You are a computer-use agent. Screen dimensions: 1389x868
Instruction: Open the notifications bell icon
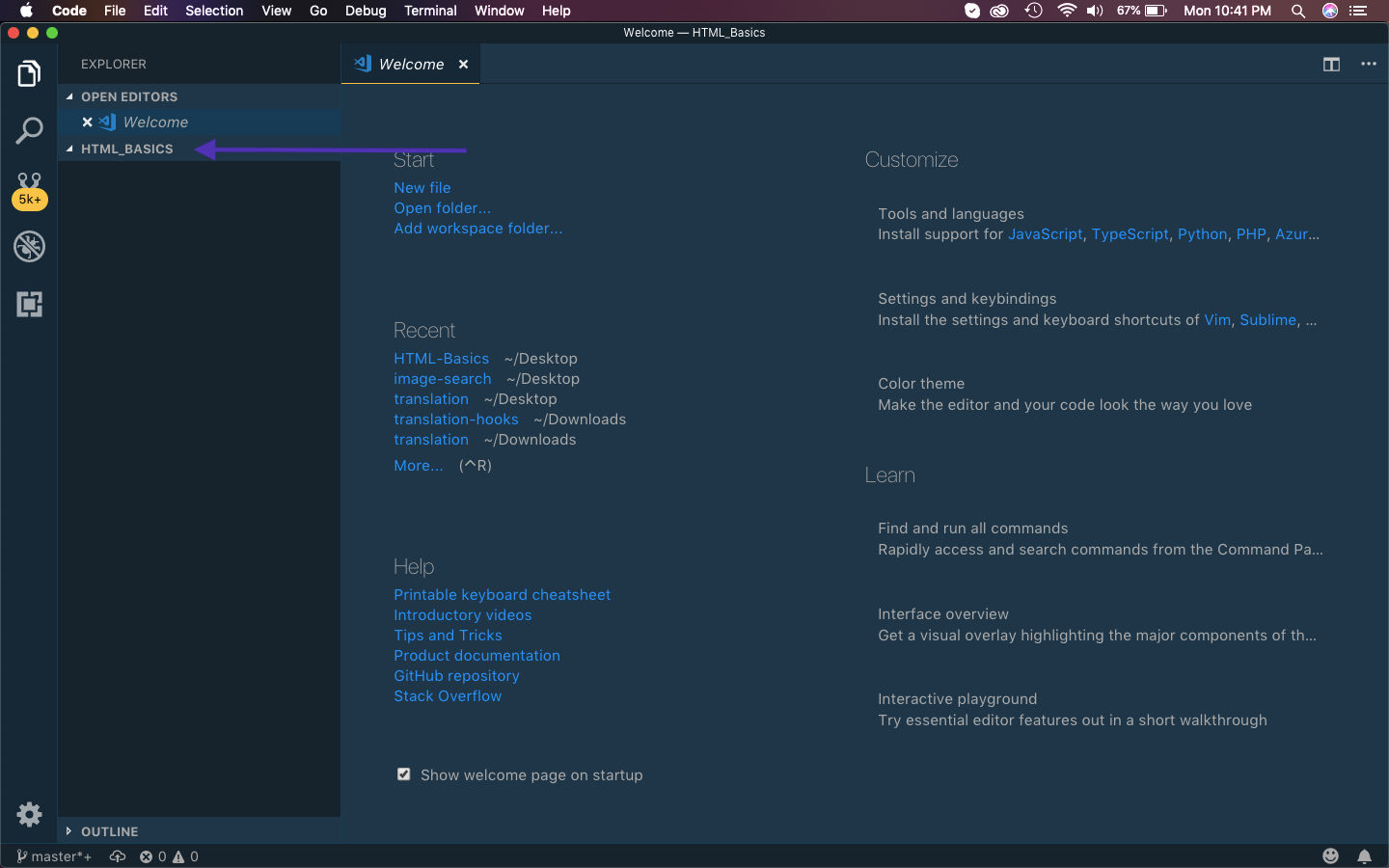[1365, 856]
